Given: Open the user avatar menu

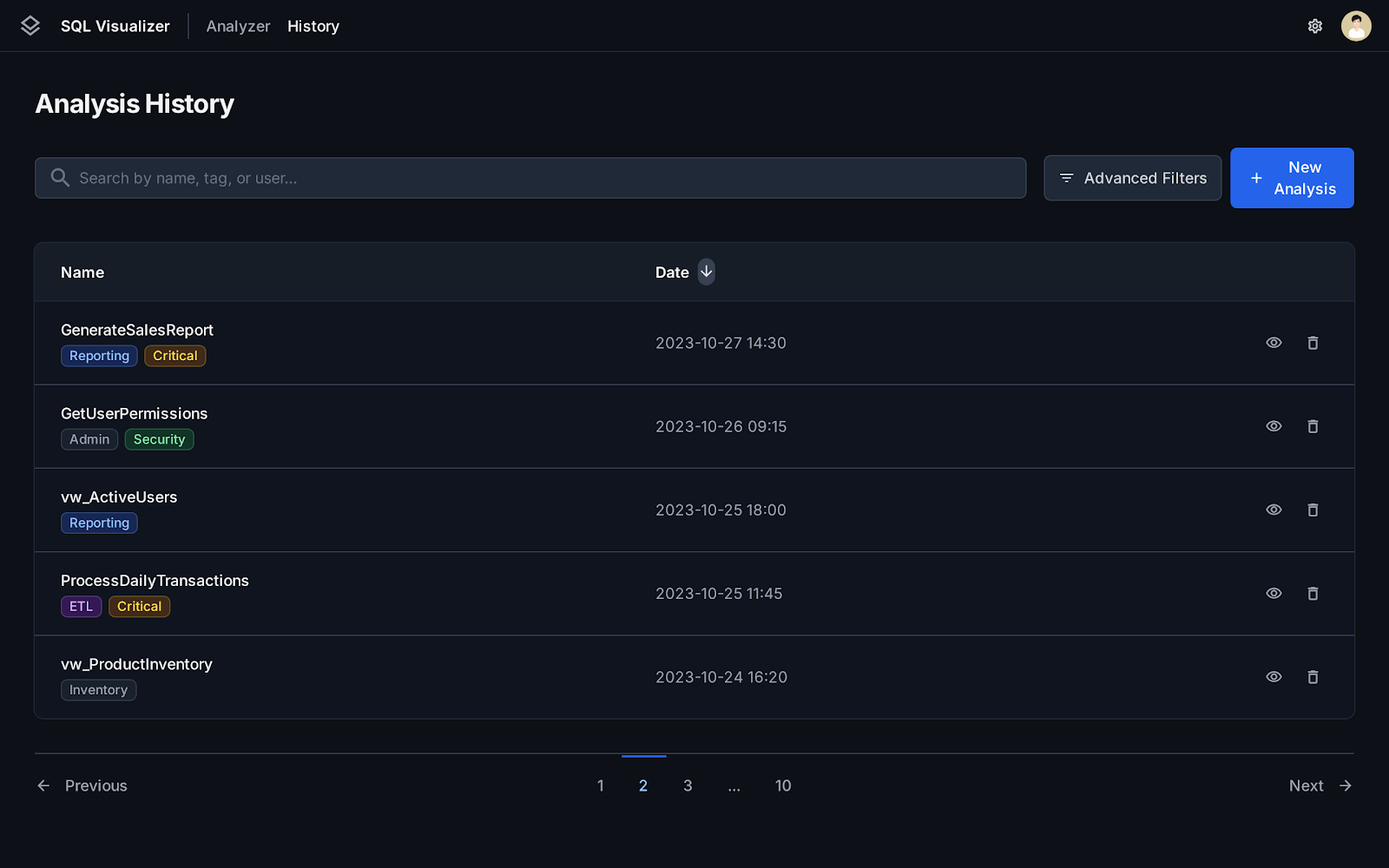Looking at the screenshot, I should click(x=1356, y=26).
